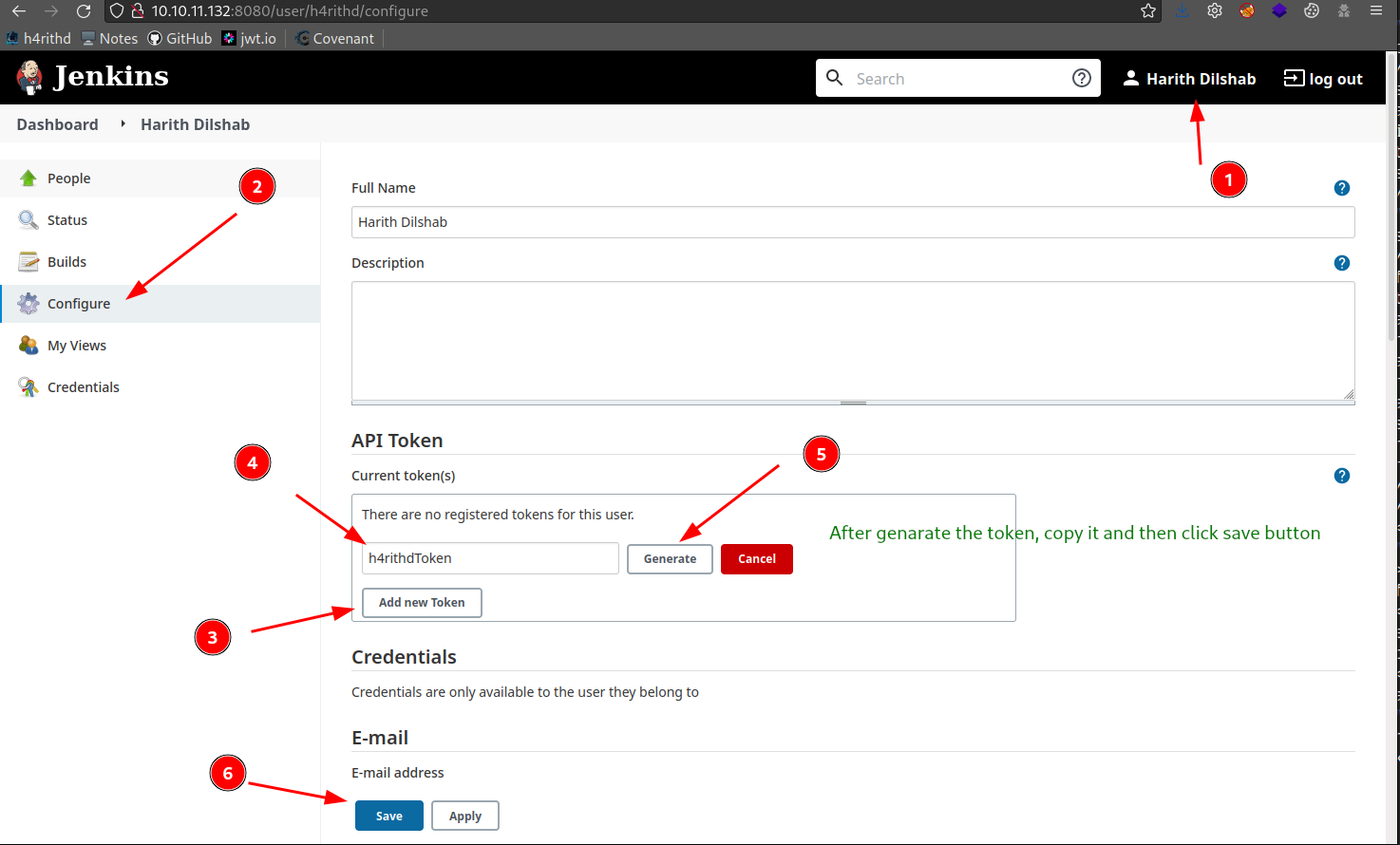Click the Full Name input field
This screenshot has width=1400, height=845.
click(853, 222)
